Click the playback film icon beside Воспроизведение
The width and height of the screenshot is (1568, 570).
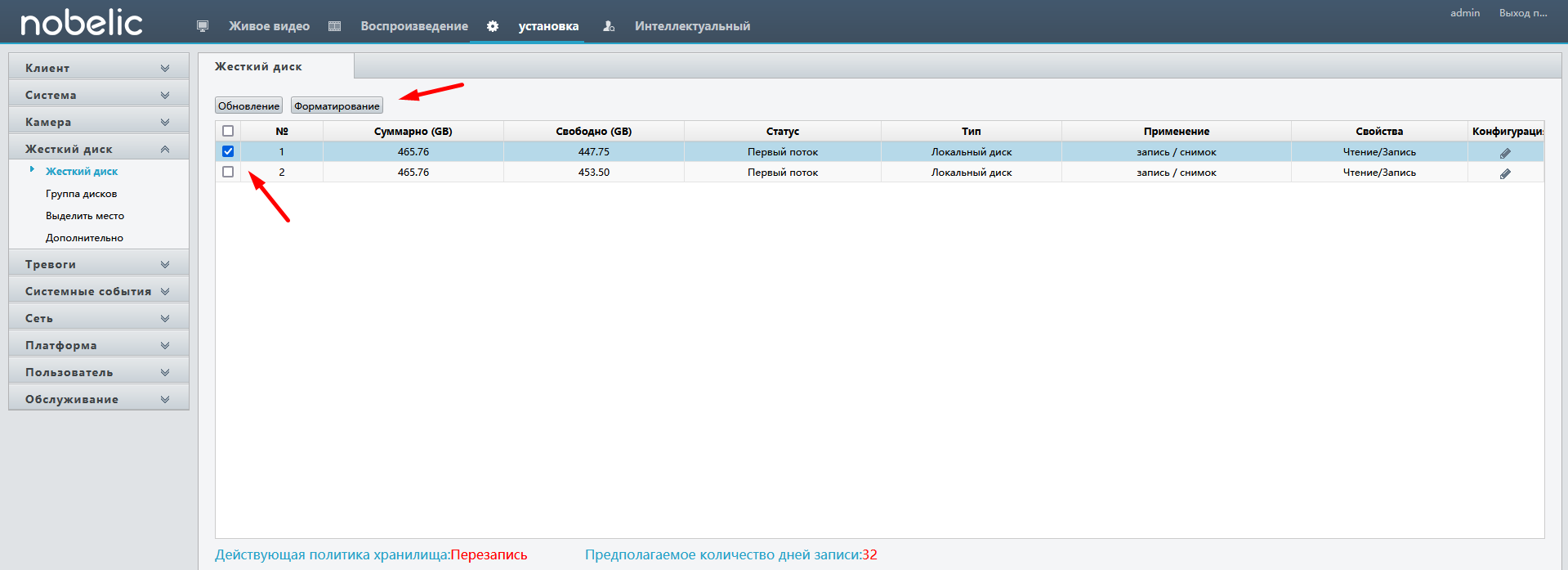[334, 26]
